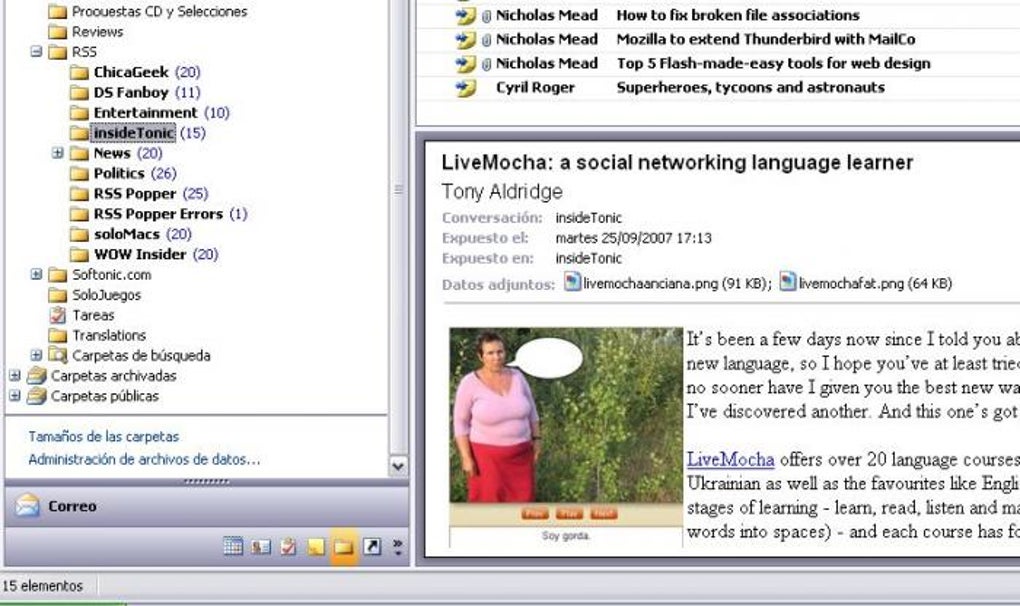Select the insideTonic folder
1020x606 pixels.
click(134, 133)
